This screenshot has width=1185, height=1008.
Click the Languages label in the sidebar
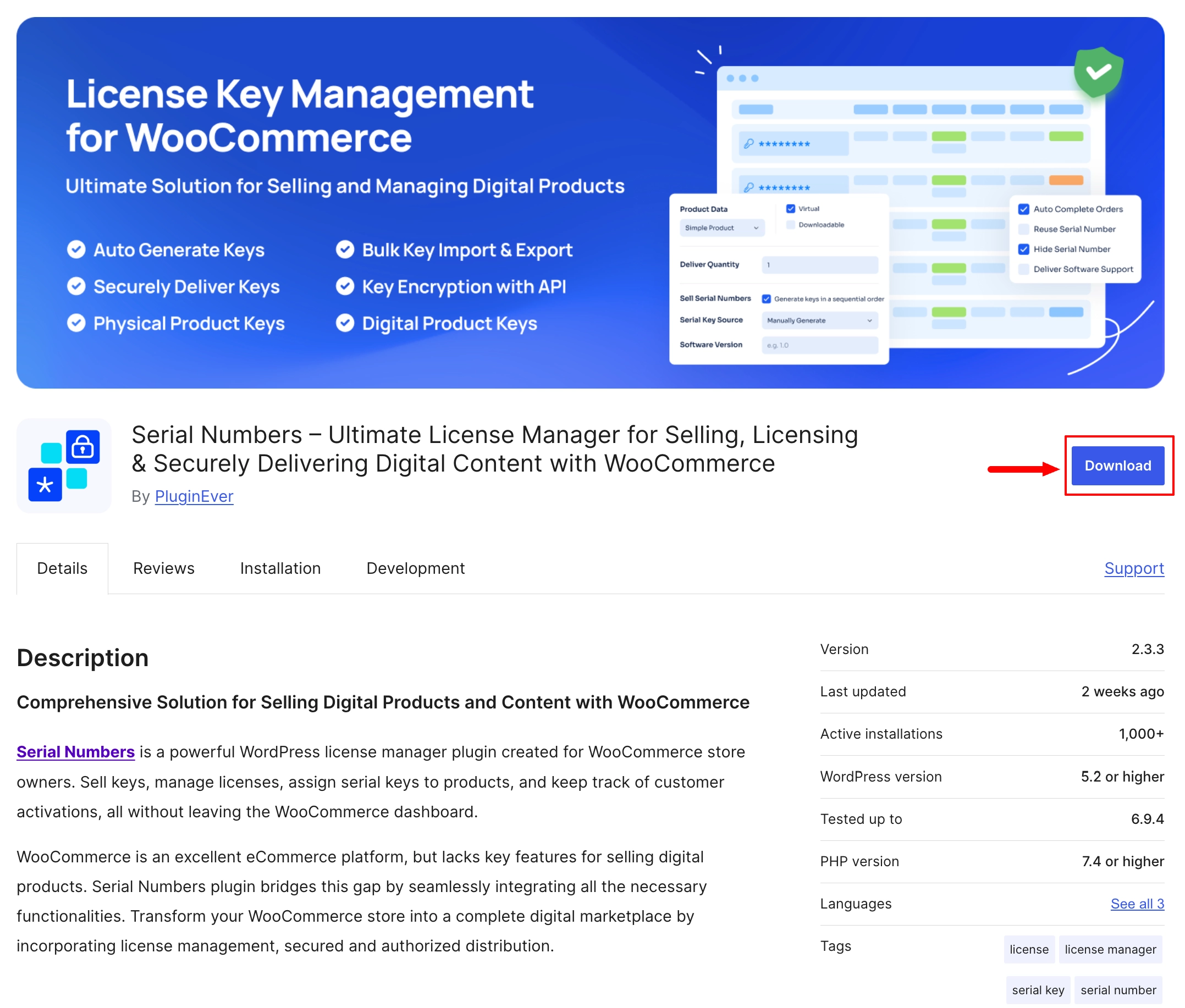coord(856,904)
